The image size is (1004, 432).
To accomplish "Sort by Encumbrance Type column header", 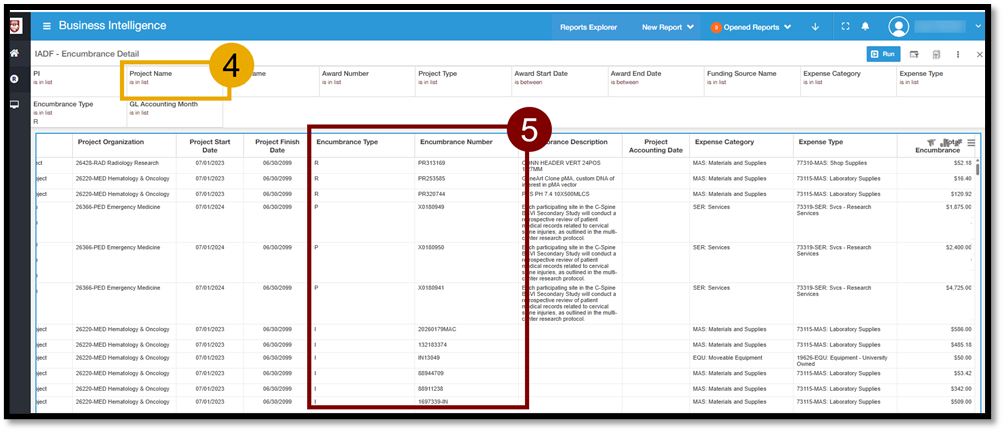I will tap(347, 142).
